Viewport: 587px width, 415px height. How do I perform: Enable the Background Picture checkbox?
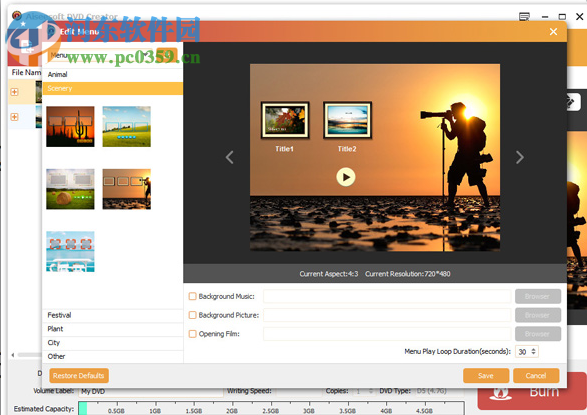point(192,315)
